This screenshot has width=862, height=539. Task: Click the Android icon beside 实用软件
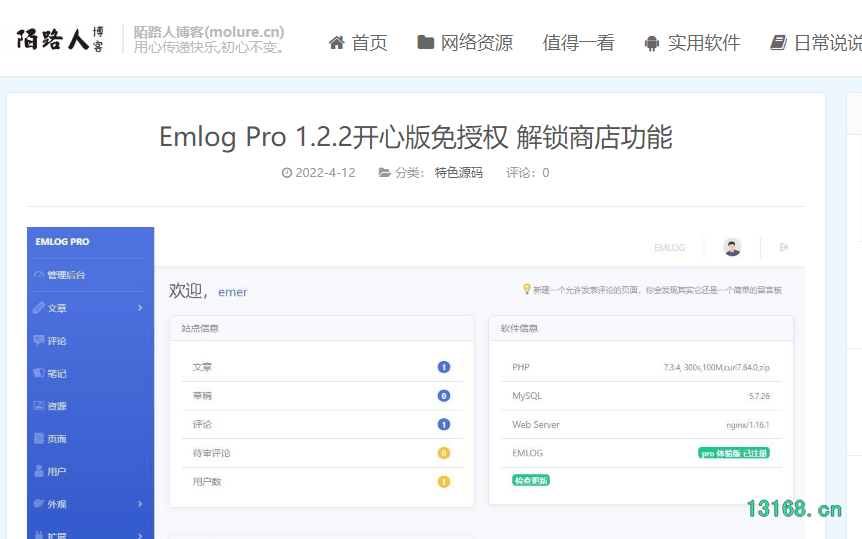(x=652, y=43)
